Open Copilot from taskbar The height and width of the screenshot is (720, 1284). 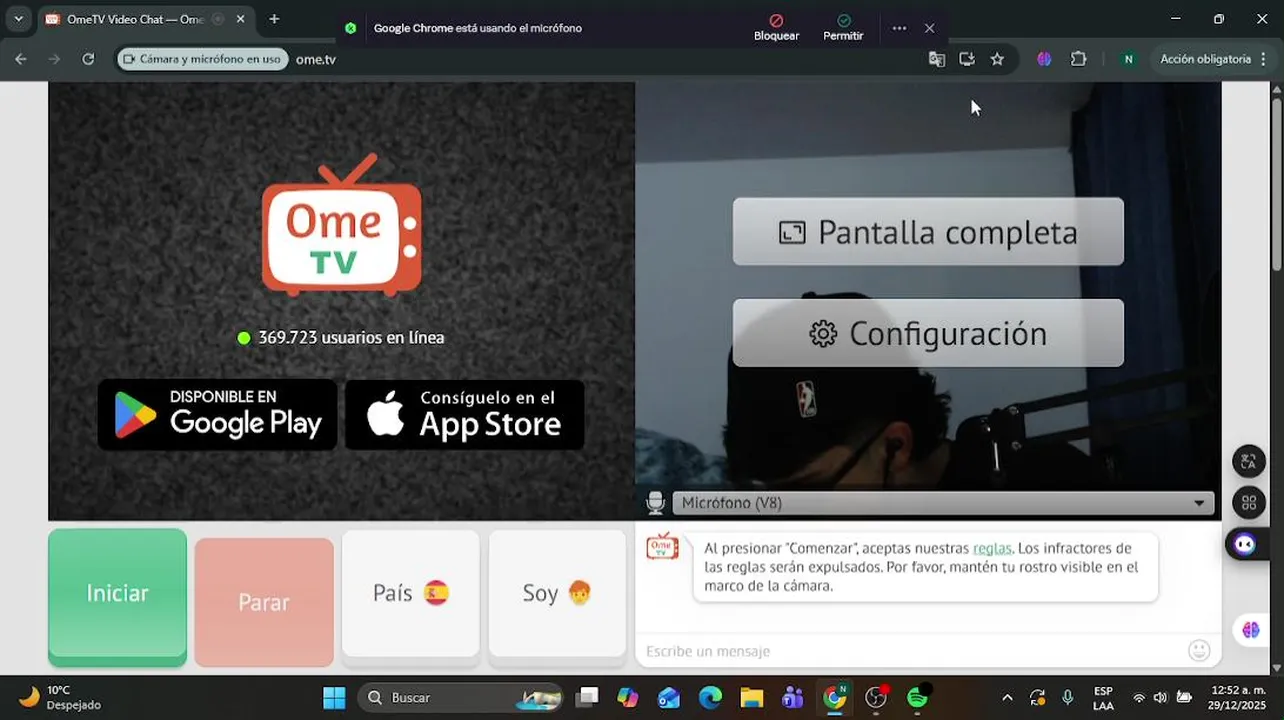point(628,697)
